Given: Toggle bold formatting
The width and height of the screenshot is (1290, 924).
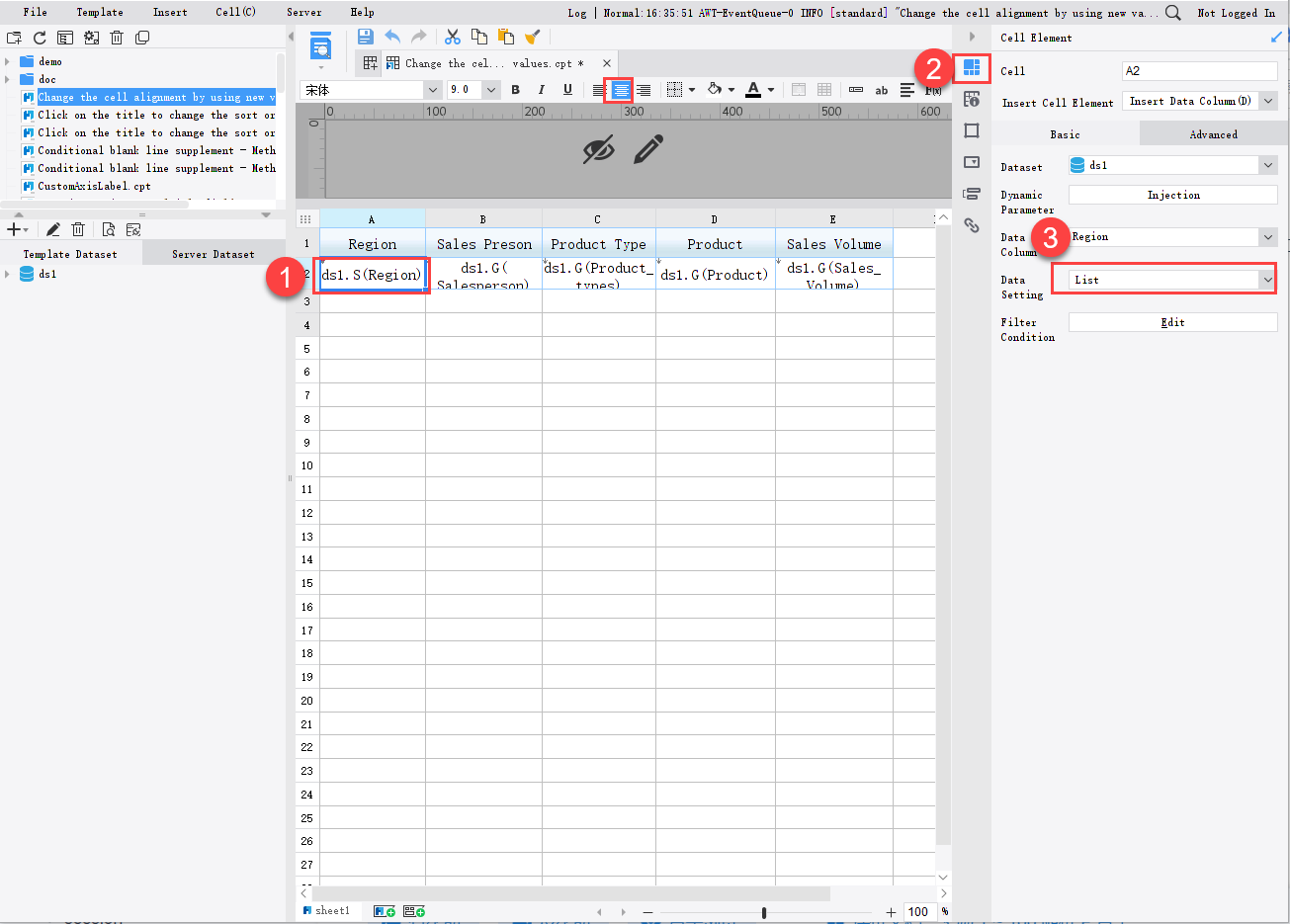Looking at the screenshot, I should tap(515, 89).
